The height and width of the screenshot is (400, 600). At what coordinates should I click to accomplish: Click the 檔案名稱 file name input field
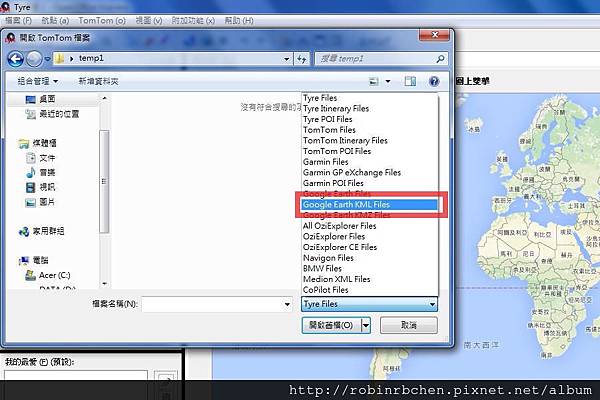point(217,304)
